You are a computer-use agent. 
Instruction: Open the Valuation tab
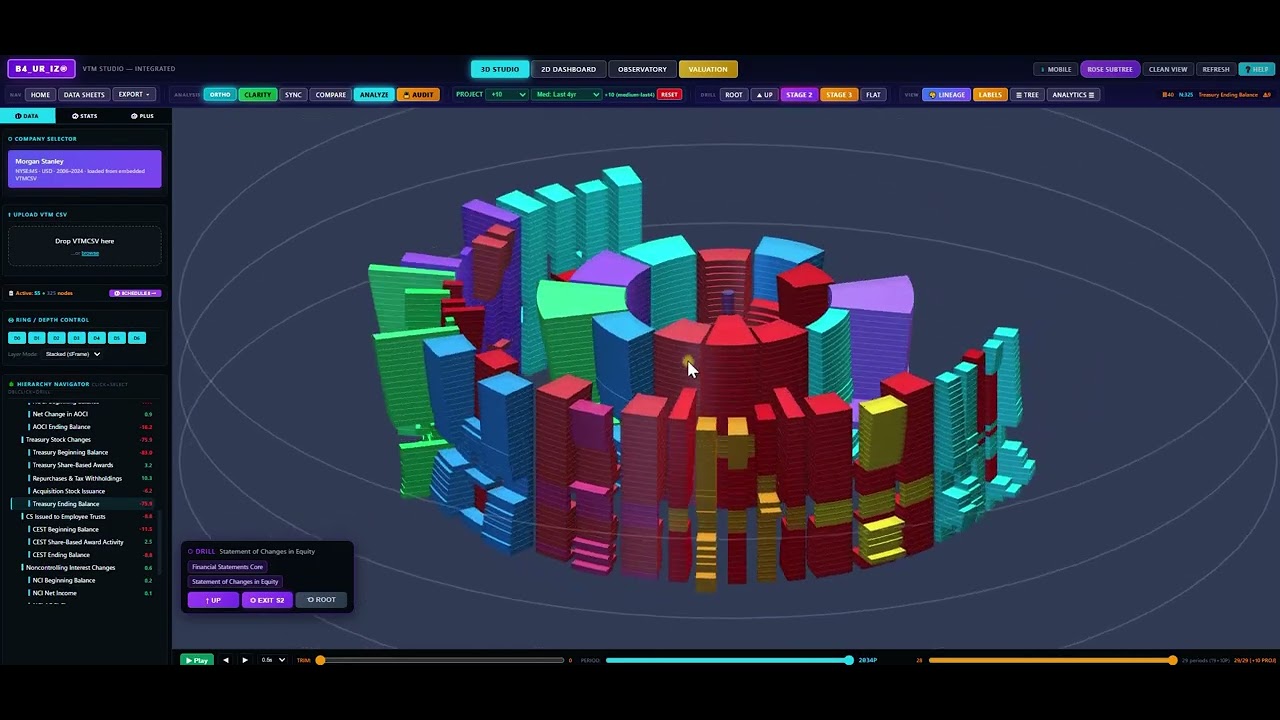(x=708, y=69)
